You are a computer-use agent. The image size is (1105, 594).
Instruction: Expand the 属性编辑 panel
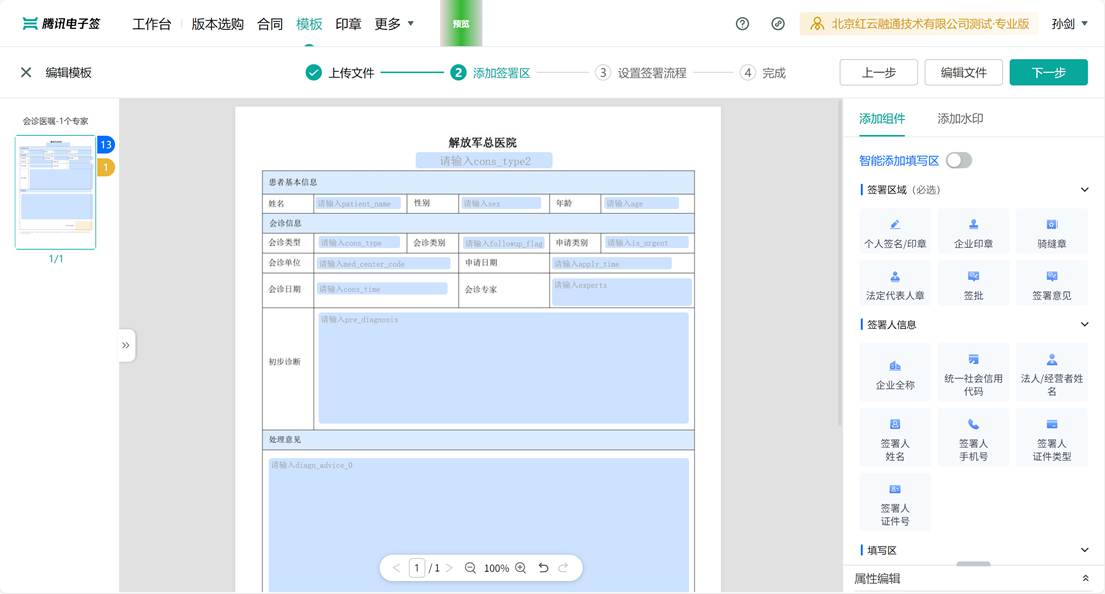point(1085,579)
